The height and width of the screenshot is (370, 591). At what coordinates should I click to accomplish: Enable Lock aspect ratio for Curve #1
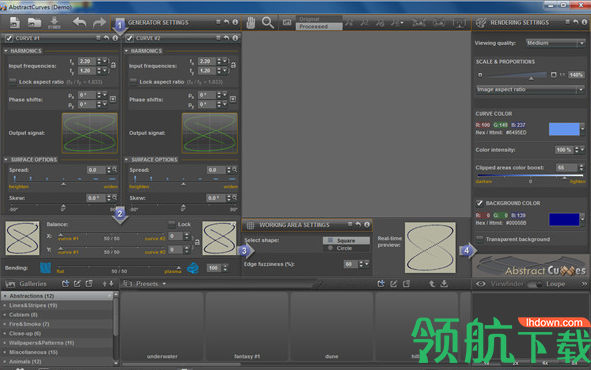[x=12, y=81]
